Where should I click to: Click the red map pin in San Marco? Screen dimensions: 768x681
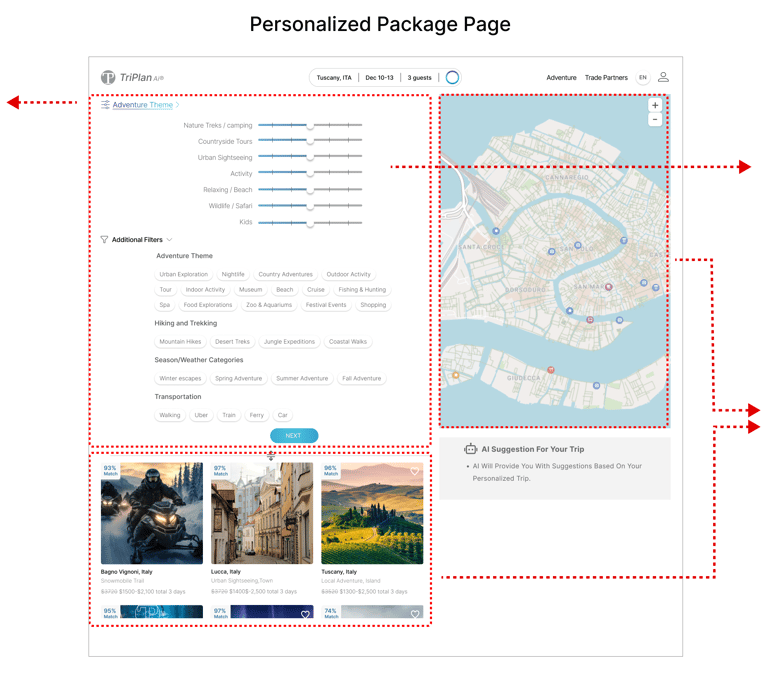(609, 287)
